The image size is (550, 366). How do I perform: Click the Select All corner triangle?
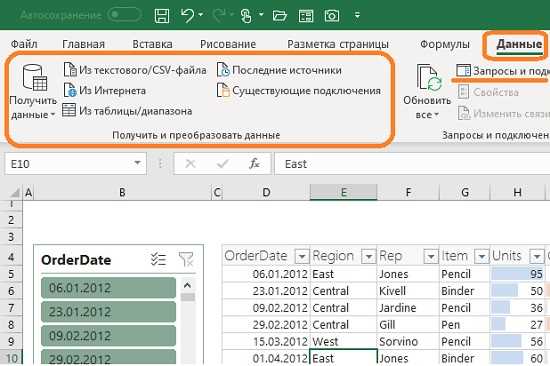pos(15,192)
